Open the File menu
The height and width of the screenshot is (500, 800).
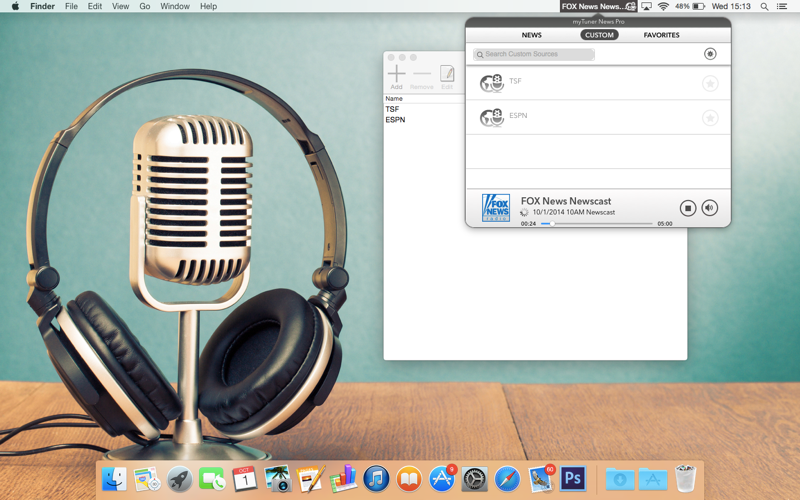(x=71, y=6)
